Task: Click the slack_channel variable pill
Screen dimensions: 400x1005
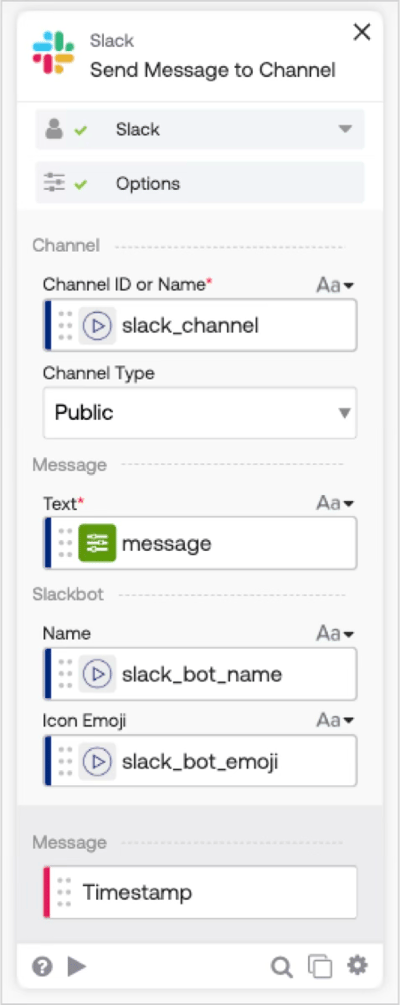Action: click(x=200, y=326)
